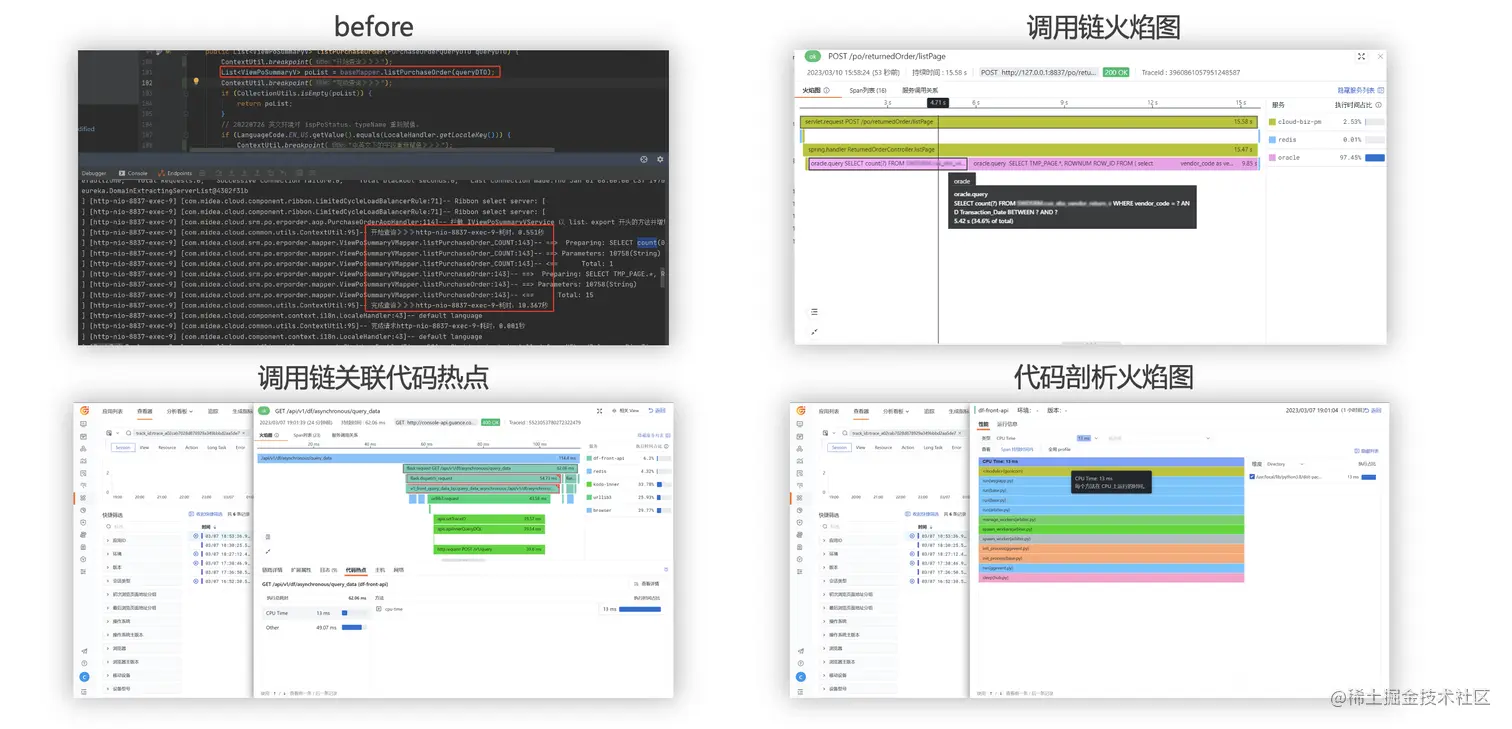1512x729 pixels.
Task: Click expand arrows icon below list icon in 调用链关联代码热点
Action: 267,551
